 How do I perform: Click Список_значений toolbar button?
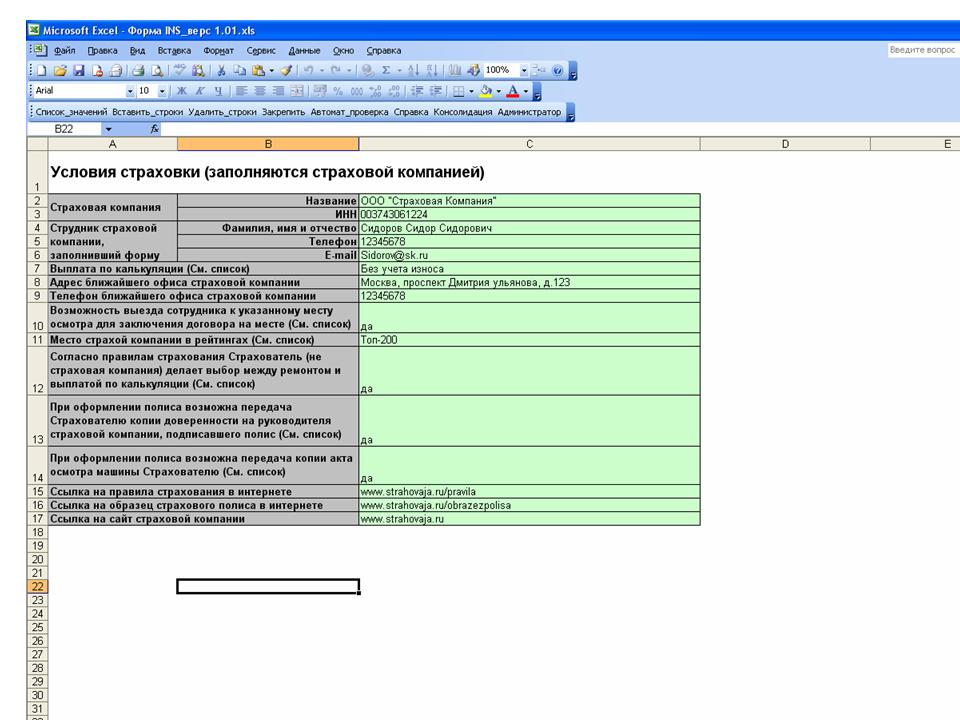(71, 112)
